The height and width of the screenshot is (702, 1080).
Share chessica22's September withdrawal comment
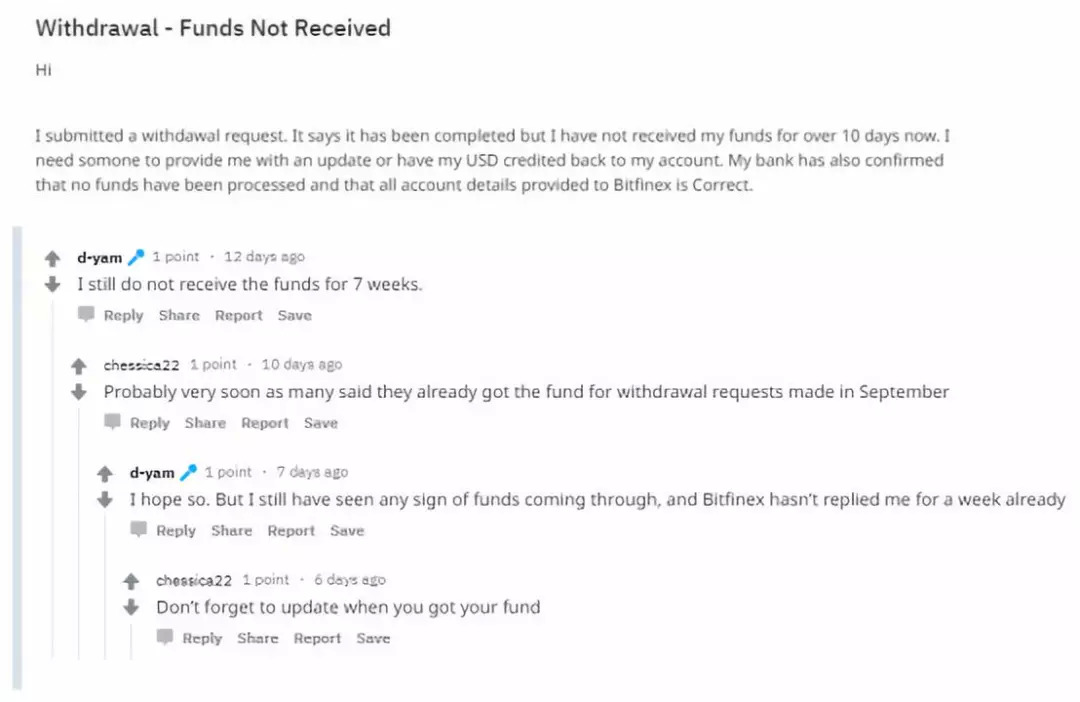click(205, 423)
